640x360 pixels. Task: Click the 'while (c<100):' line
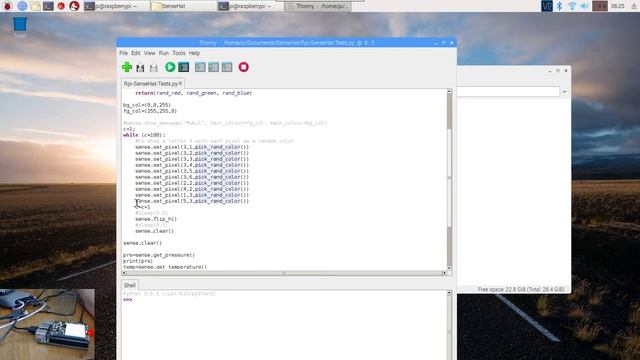[x=144, y=135]
